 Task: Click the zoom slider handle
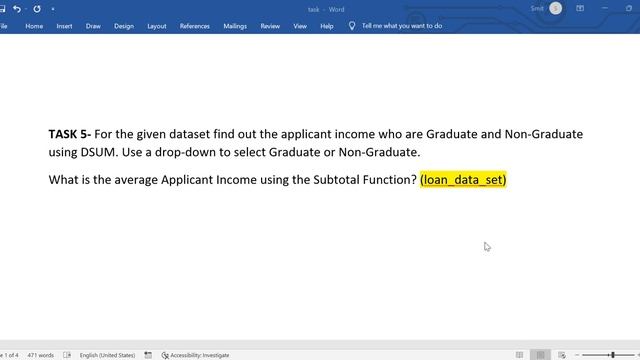point(613,355)
